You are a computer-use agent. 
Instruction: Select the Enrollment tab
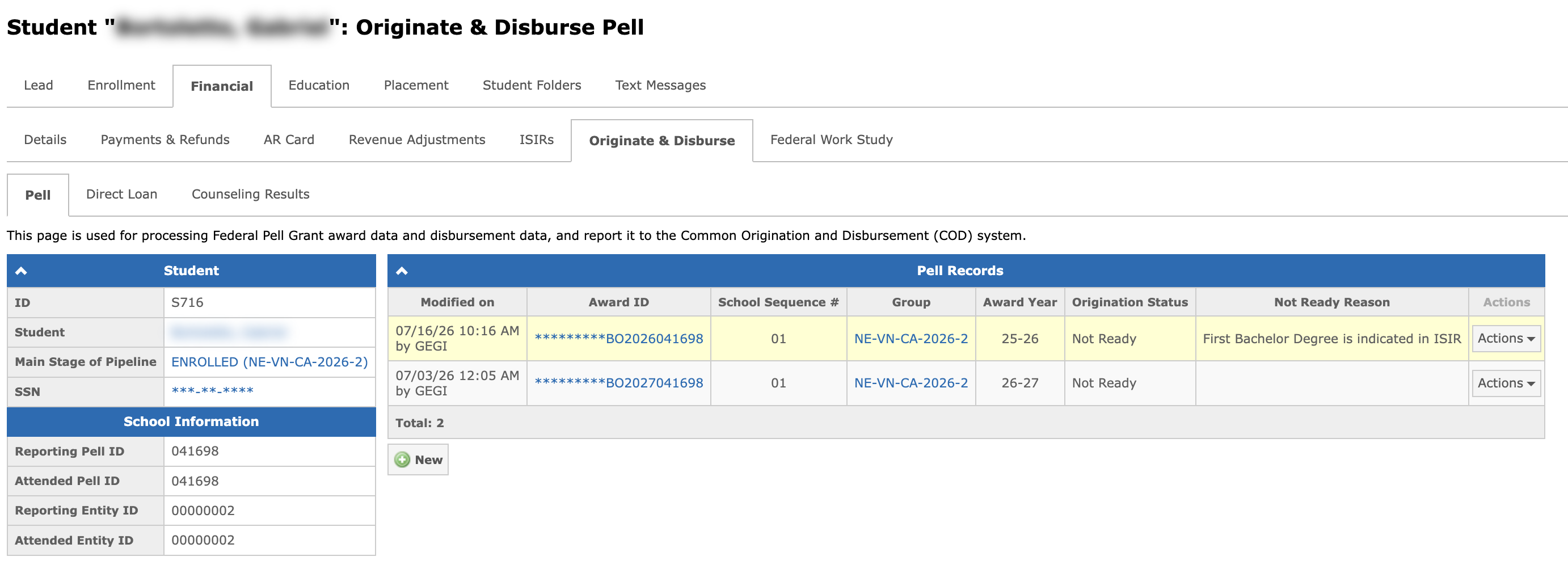click(121, 85)
